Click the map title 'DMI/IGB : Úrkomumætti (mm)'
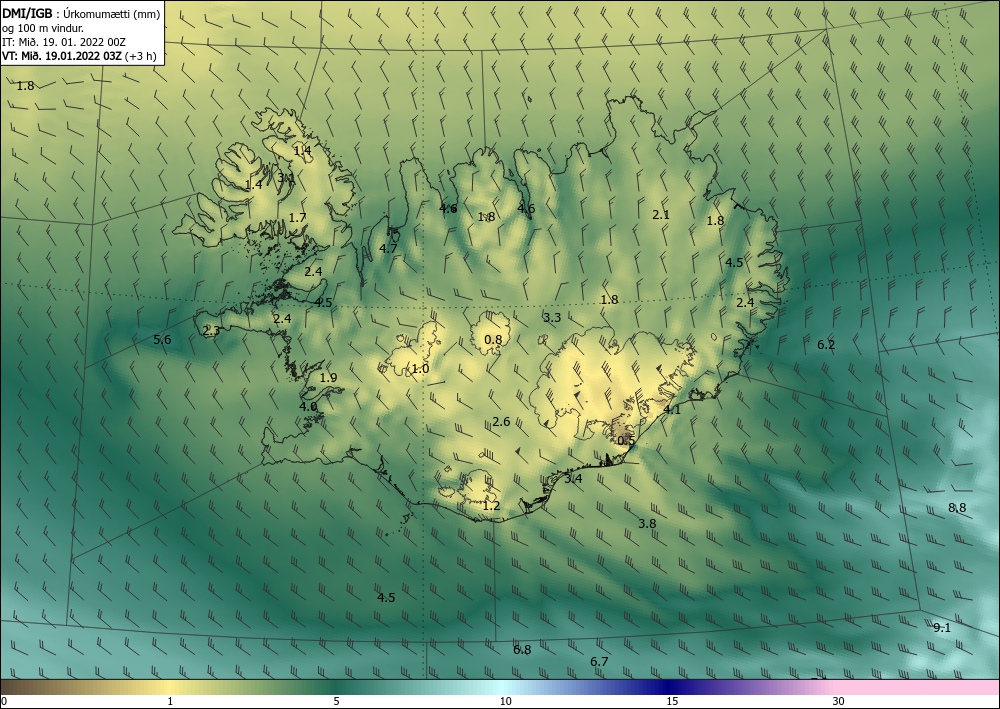1000x709 pixels. pos(81,13)
